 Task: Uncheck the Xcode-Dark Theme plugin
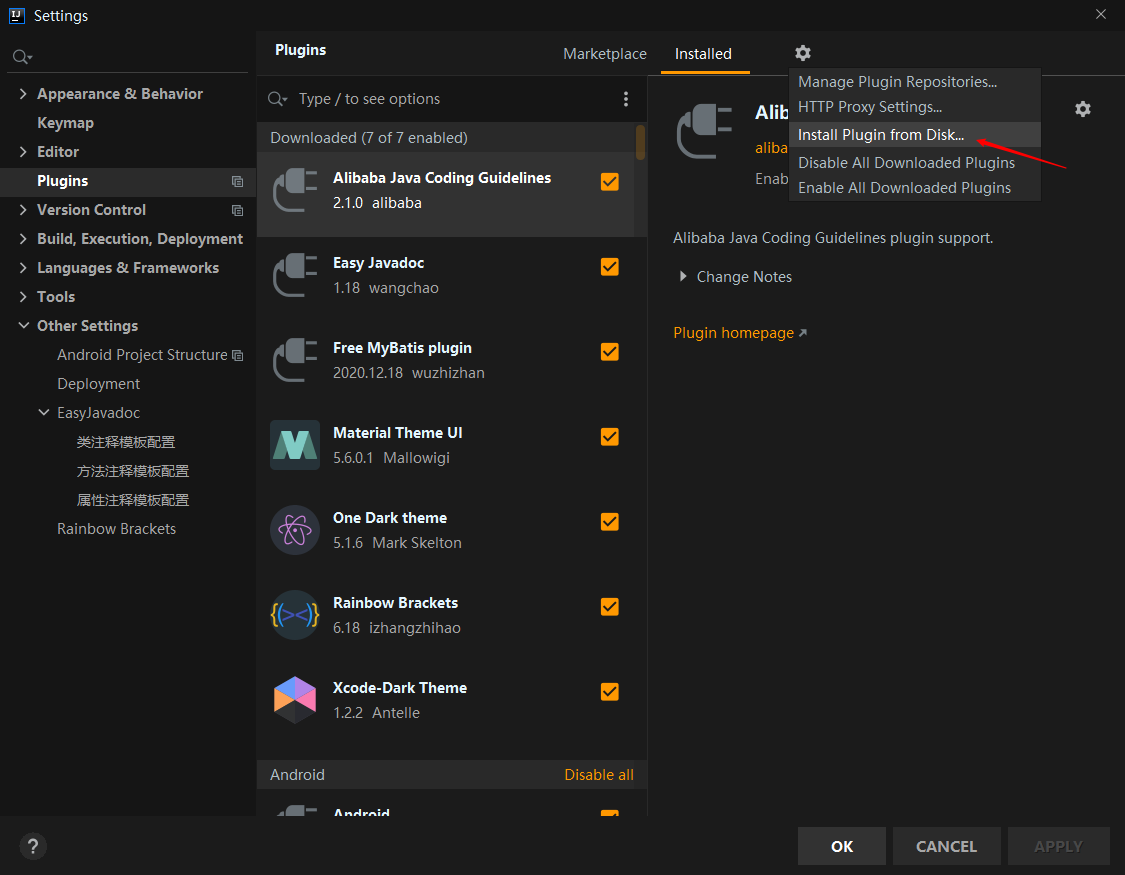pos(610,691)
